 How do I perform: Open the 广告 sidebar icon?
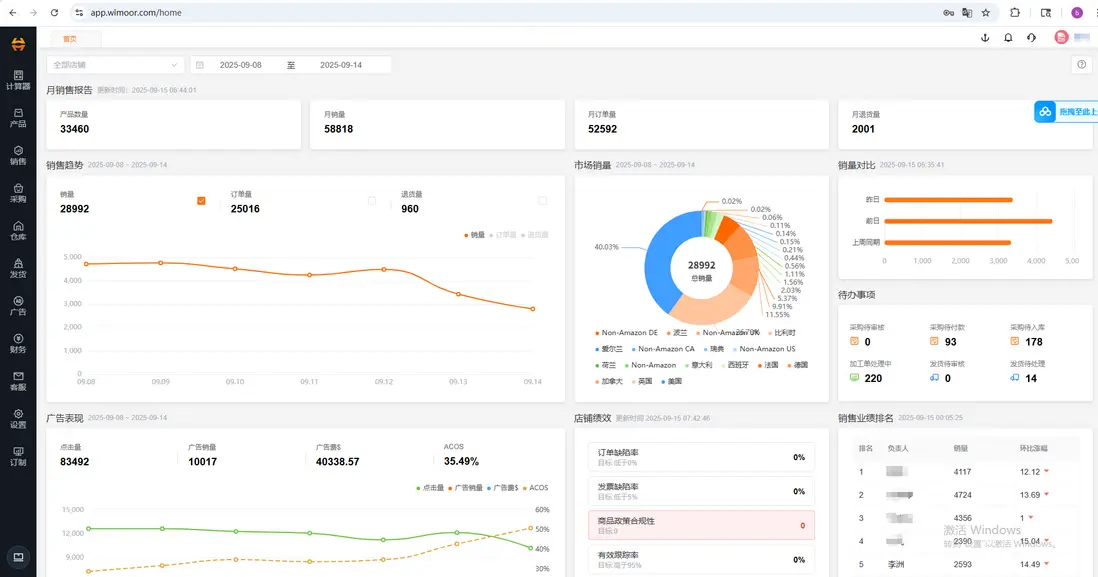point(18,306)
